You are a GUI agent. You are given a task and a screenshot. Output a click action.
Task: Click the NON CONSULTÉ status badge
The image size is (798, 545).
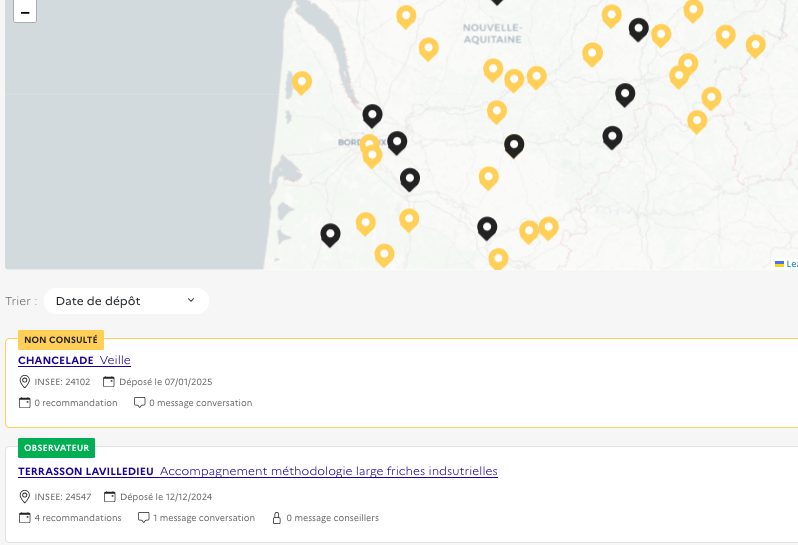coord(61,340)
